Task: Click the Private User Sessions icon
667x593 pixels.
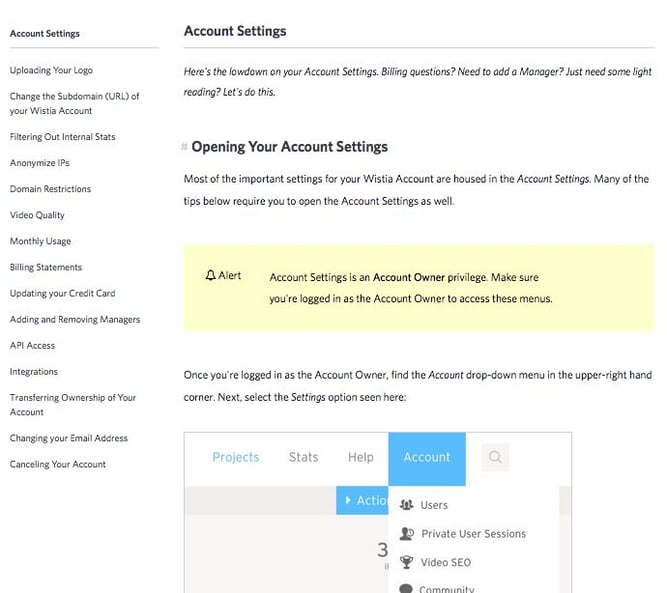Action: pos(406,534)
